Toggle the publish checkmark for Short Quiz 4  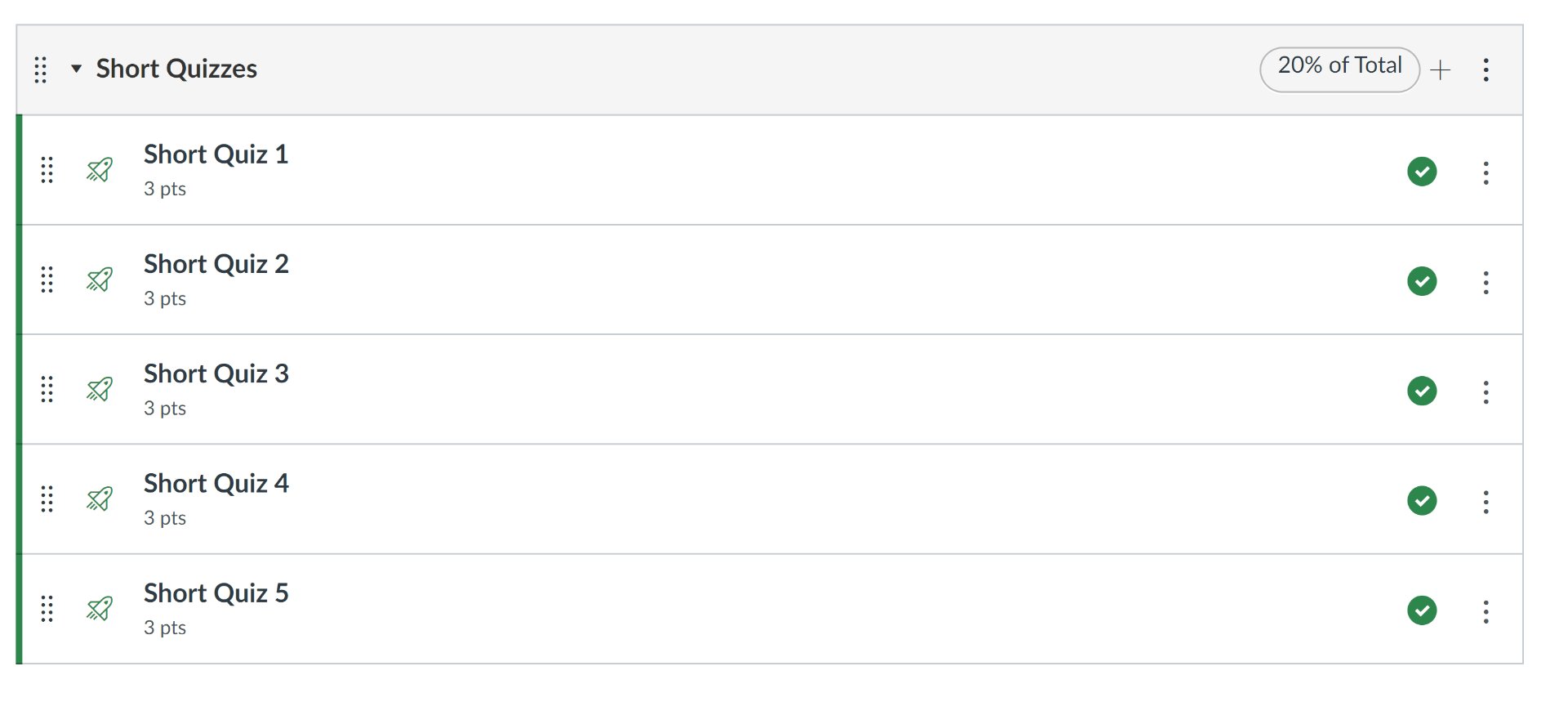point(1422,500)
